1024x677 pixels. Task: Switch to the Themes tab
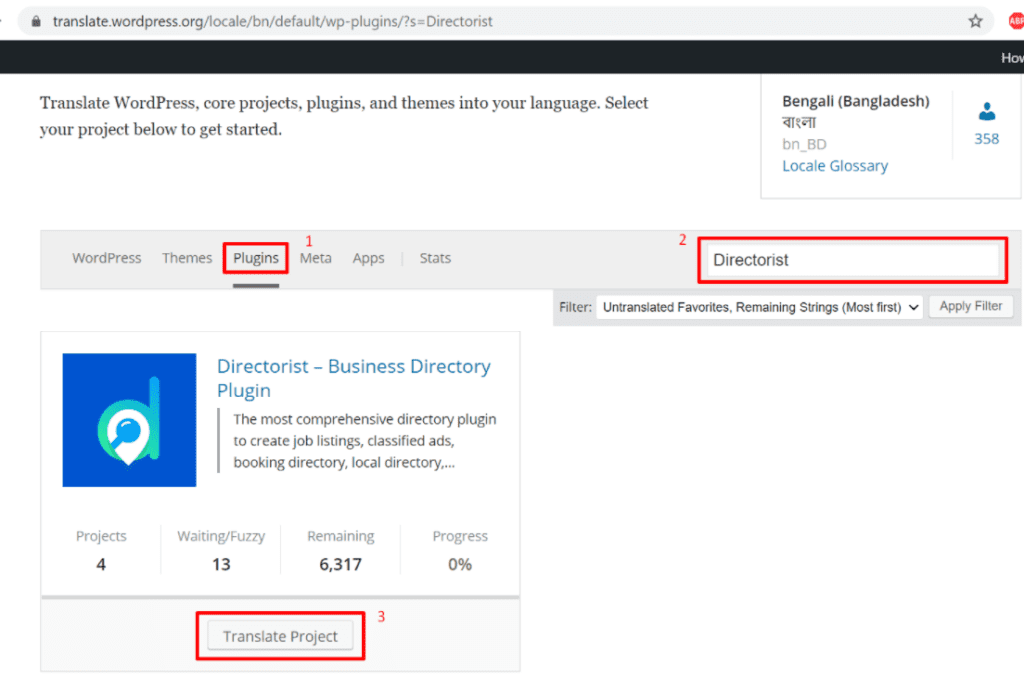click(187, 258)
